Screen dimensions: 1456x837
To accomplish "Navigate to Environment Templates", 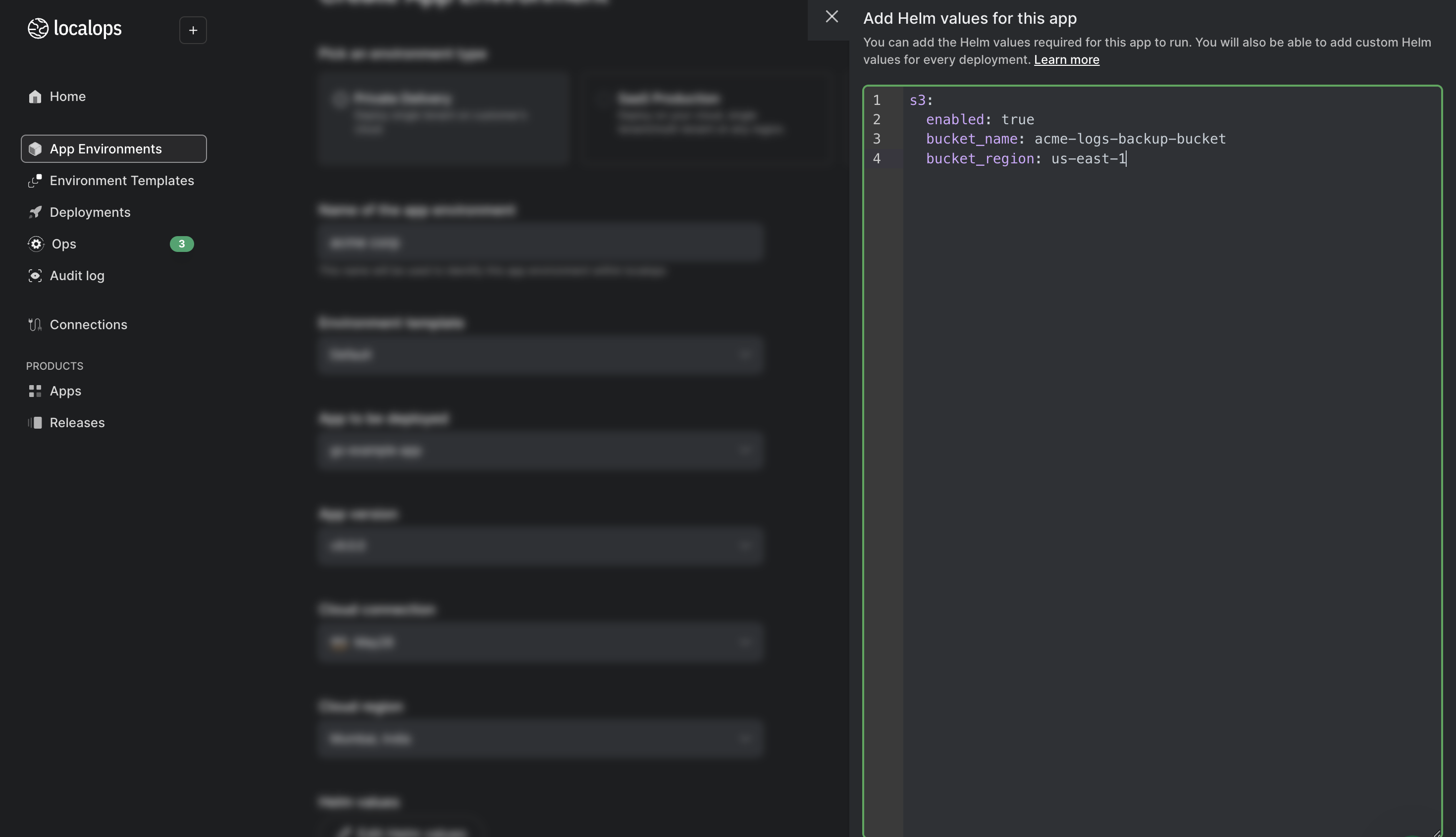I will point(121,180).
